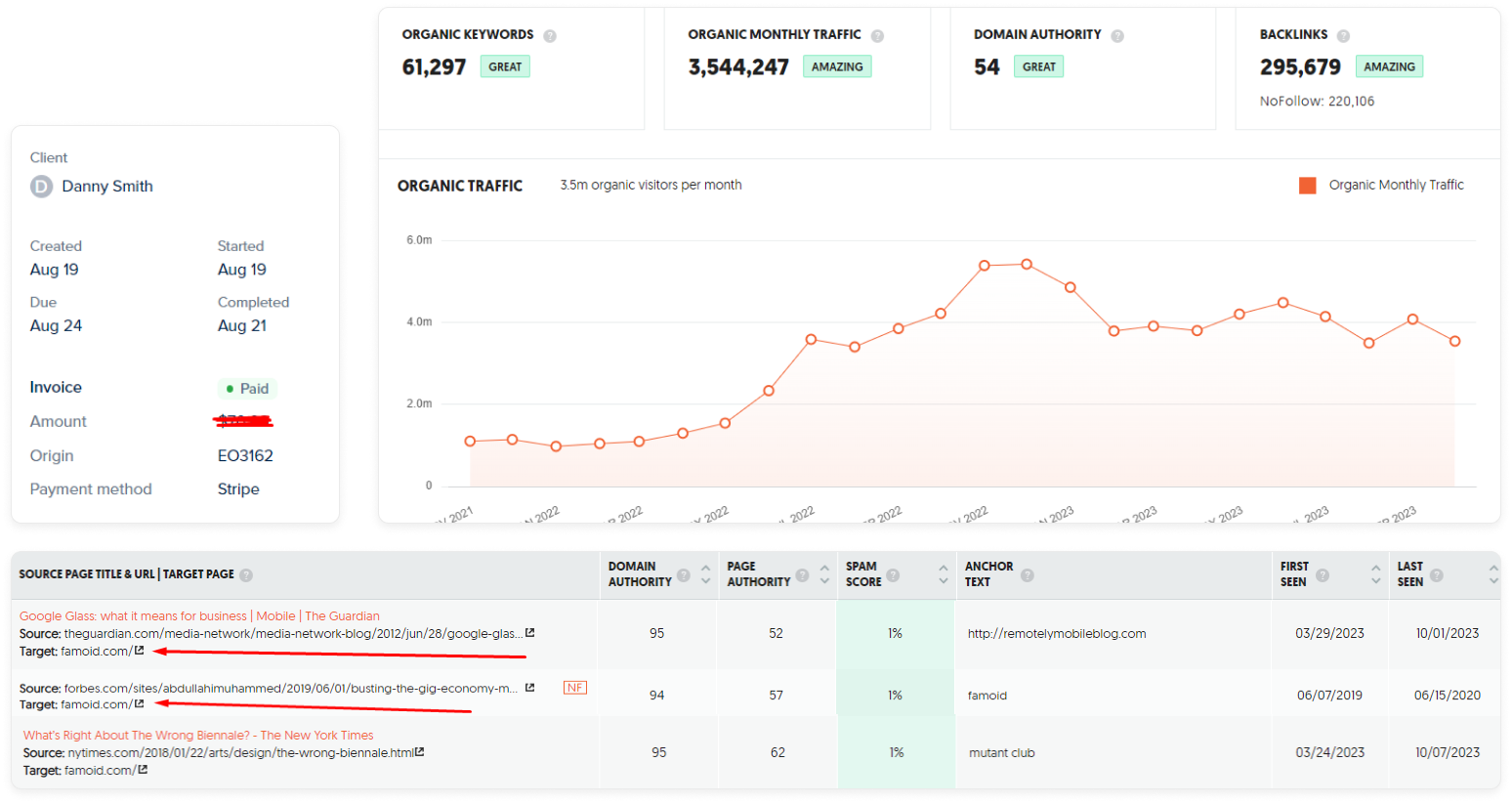Open theguardian.com source external link icon

coord(529,633)
